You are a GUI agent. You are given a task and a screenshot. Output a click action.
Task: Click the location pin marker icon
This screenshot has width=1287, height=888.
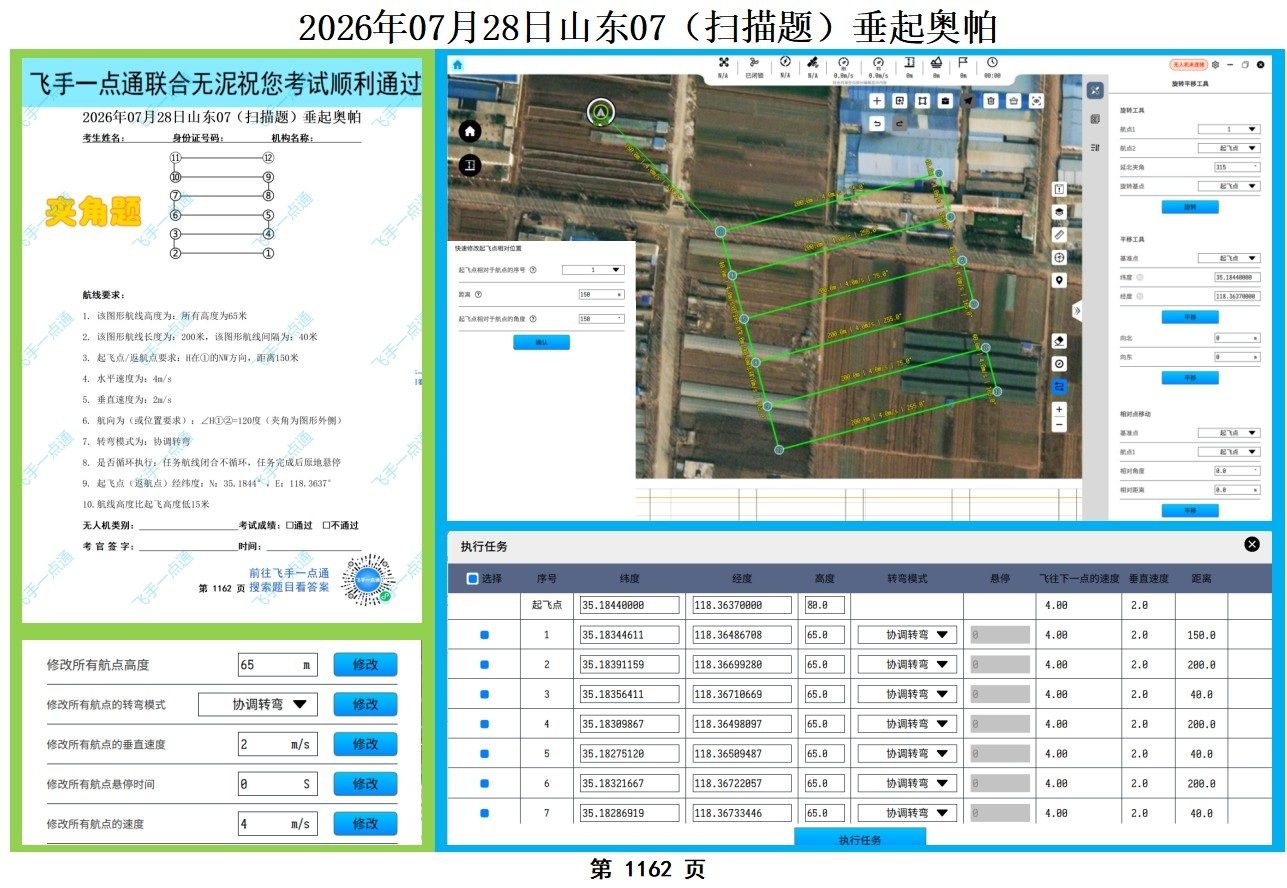coord(1060,280)
